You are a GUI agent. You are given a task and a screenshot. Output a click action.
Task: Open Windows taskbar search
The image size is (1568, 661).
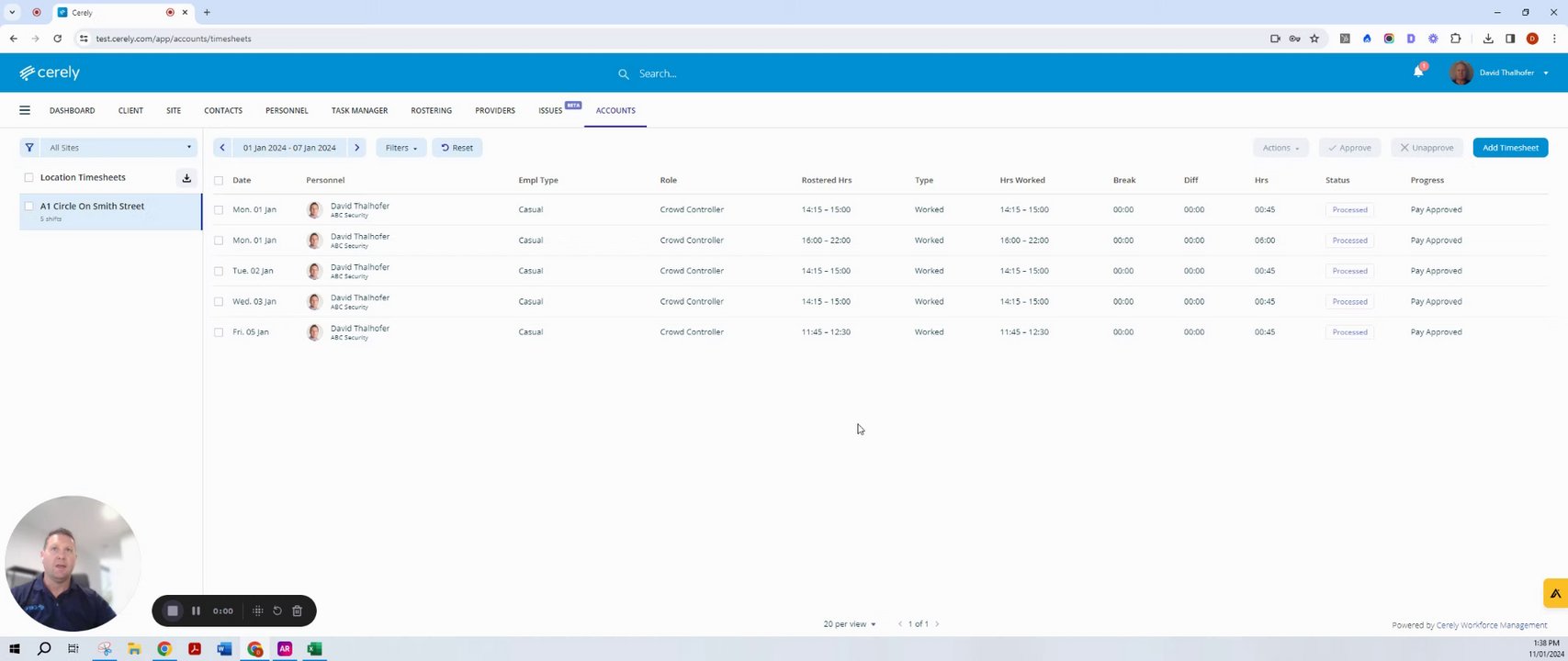[44, 649]
